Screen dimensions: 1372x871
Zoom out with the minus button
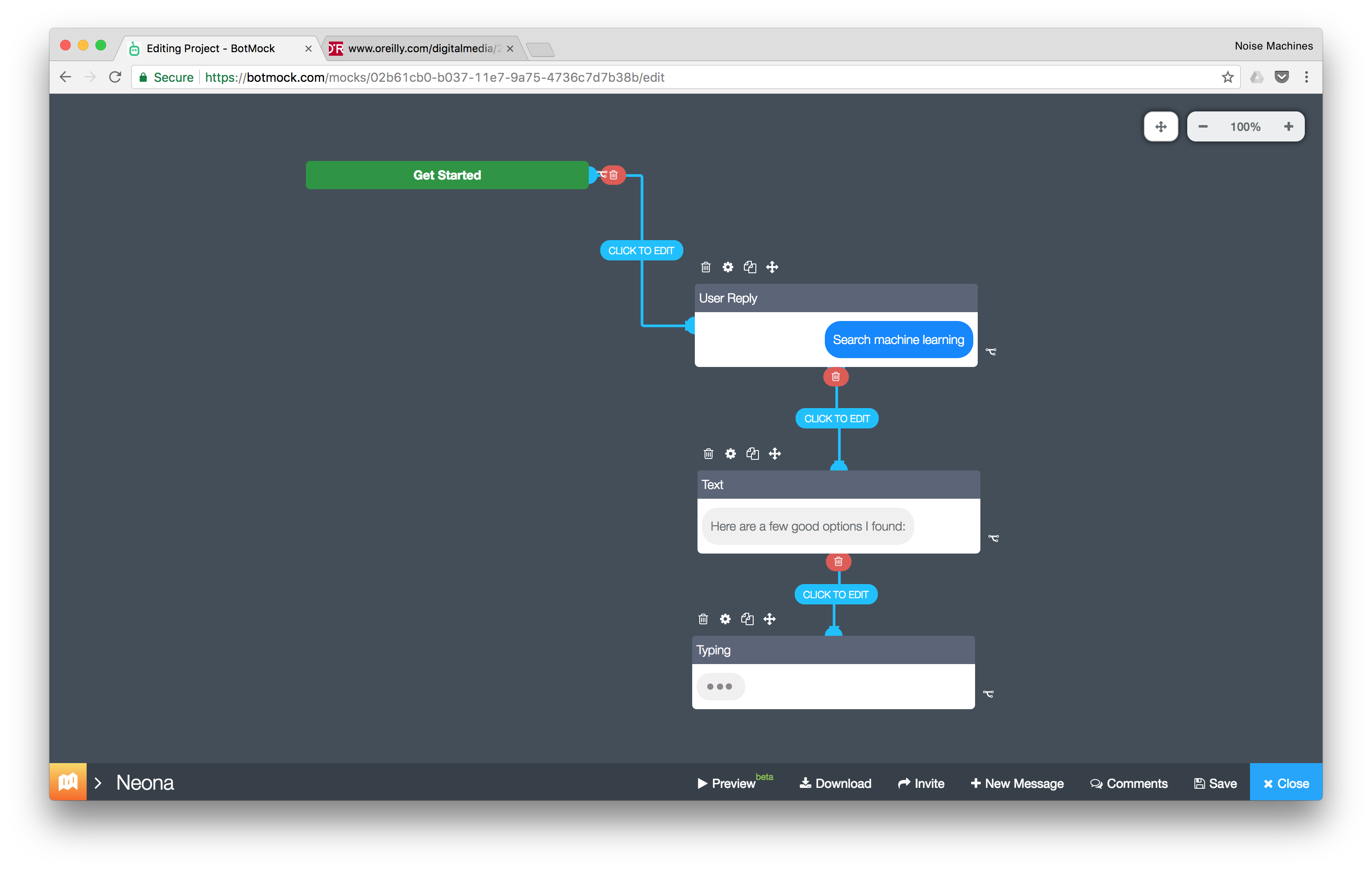[1202, 126]
